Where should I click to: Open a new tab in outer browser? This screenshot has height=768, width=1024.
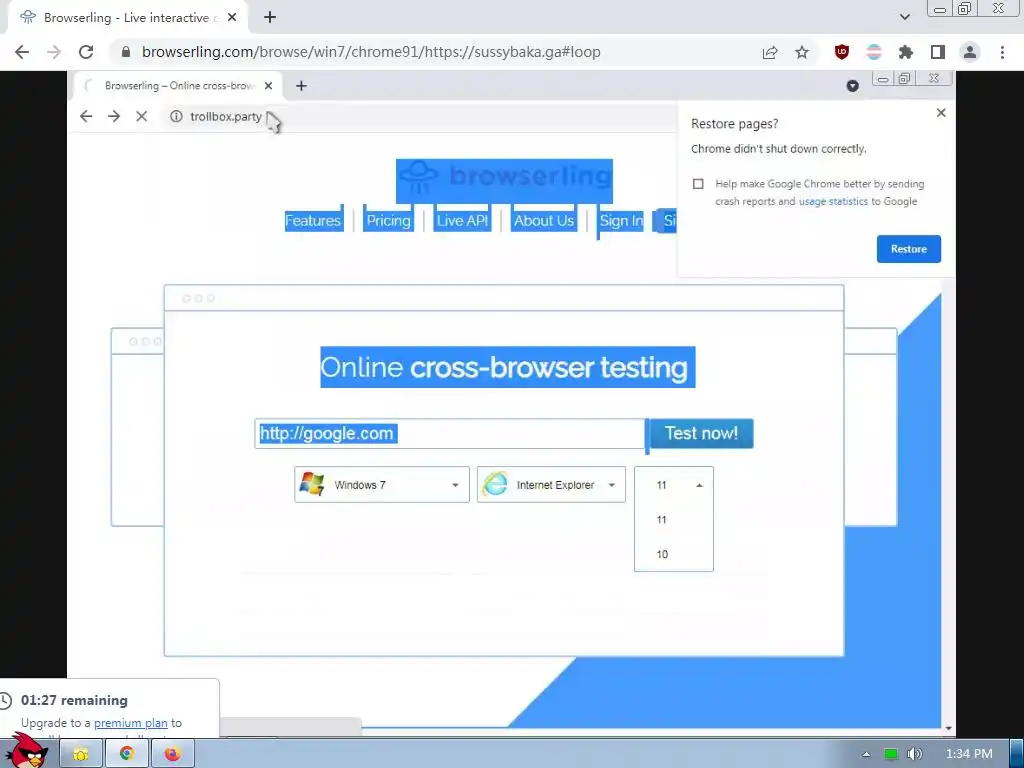270,18
